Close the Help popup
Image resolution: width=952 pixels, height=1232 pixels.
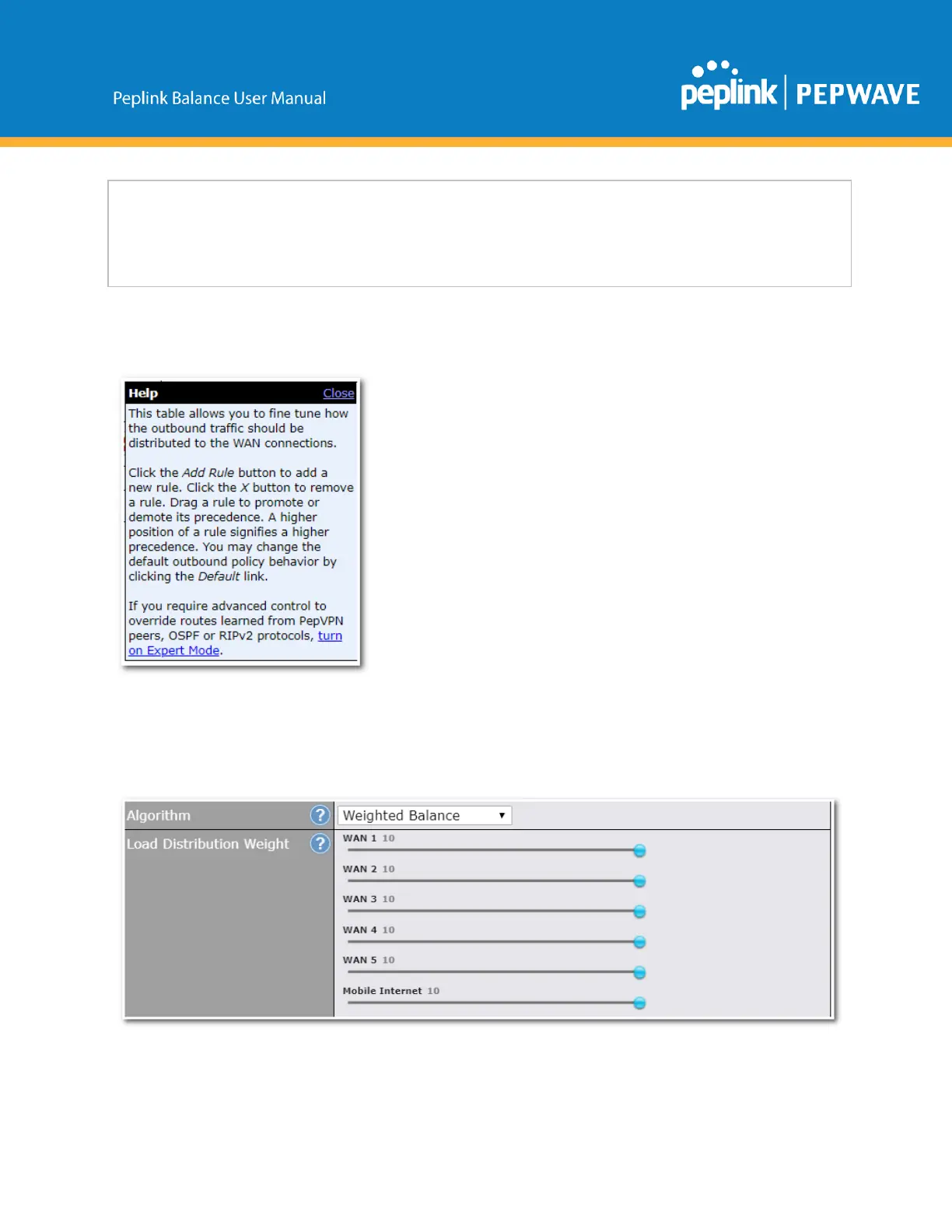tap(338, 394)
